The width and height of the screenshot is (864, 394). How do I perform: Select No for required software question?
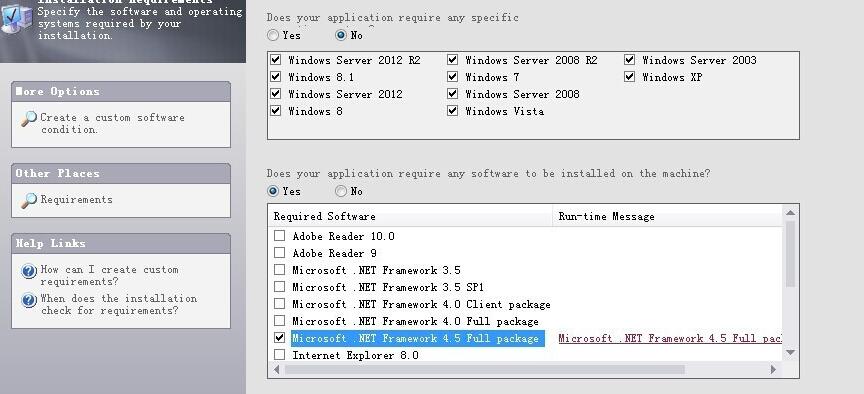(341, 191)
